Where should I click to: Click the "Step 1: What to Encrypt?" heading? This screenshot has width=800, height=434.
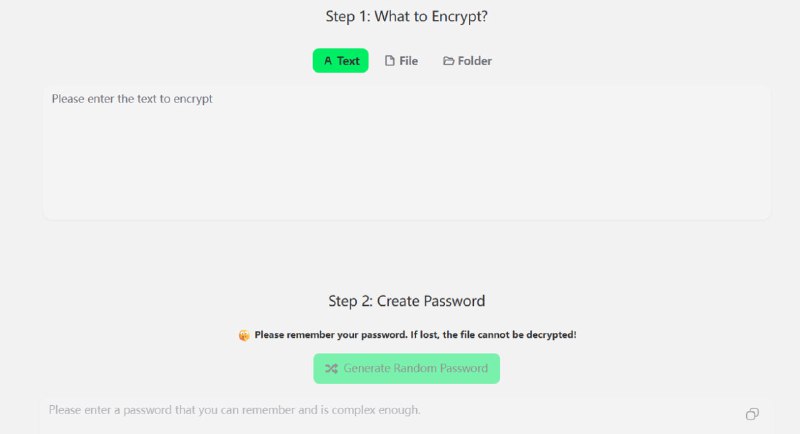pos(407,16)
